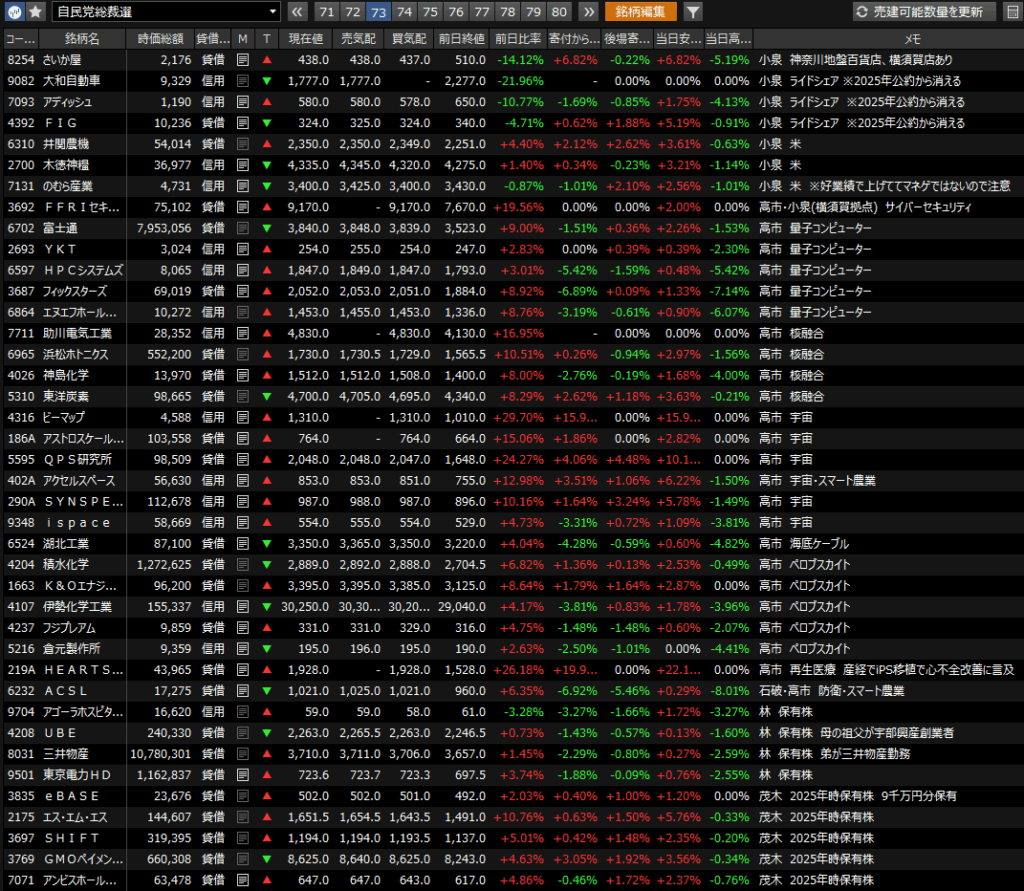This screenshot has height=891, width=1024.
Task: Click the orange 銘柄編集 button
Action: [640, 12]
